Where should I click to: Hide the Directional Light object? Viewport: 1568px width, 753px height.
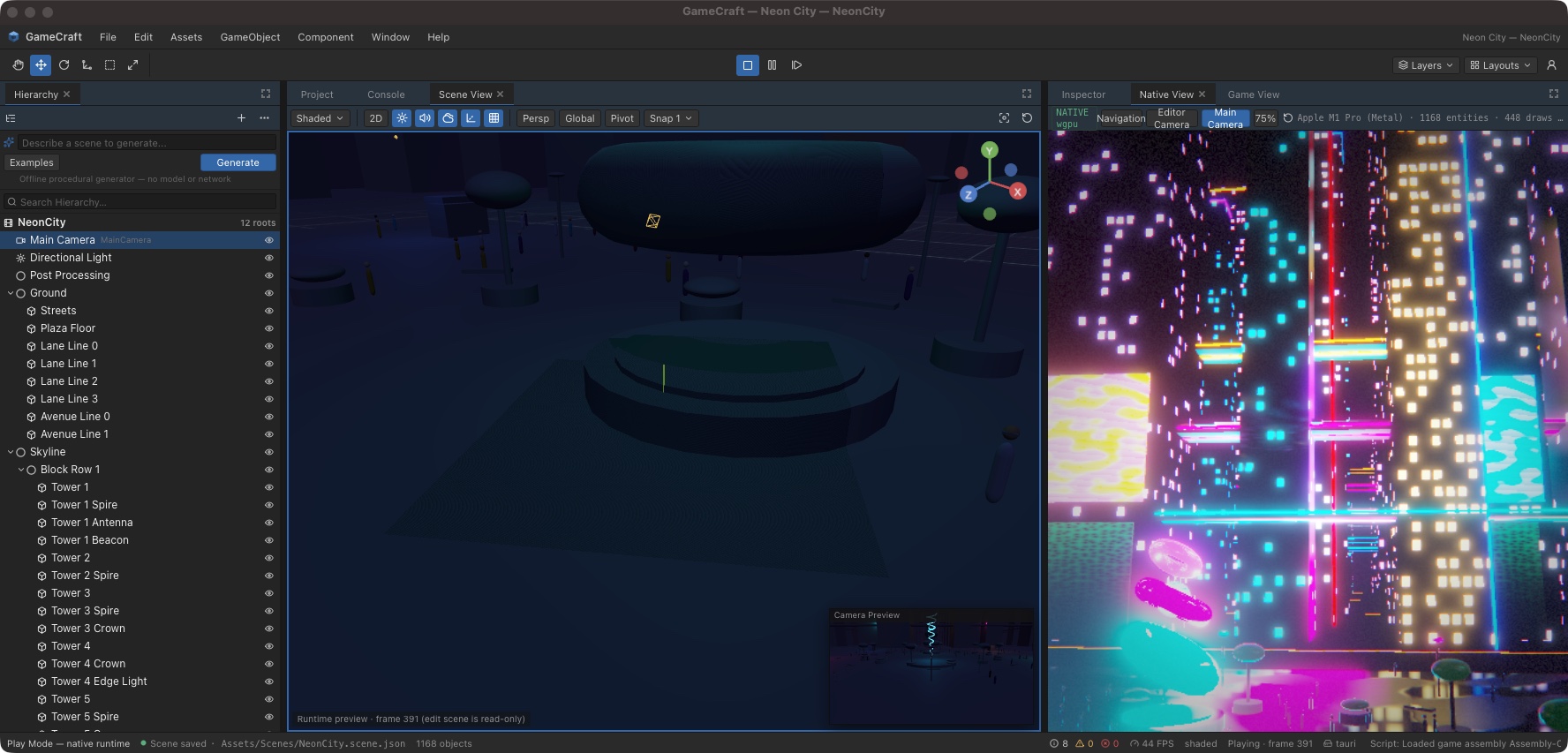pos(268,258)
